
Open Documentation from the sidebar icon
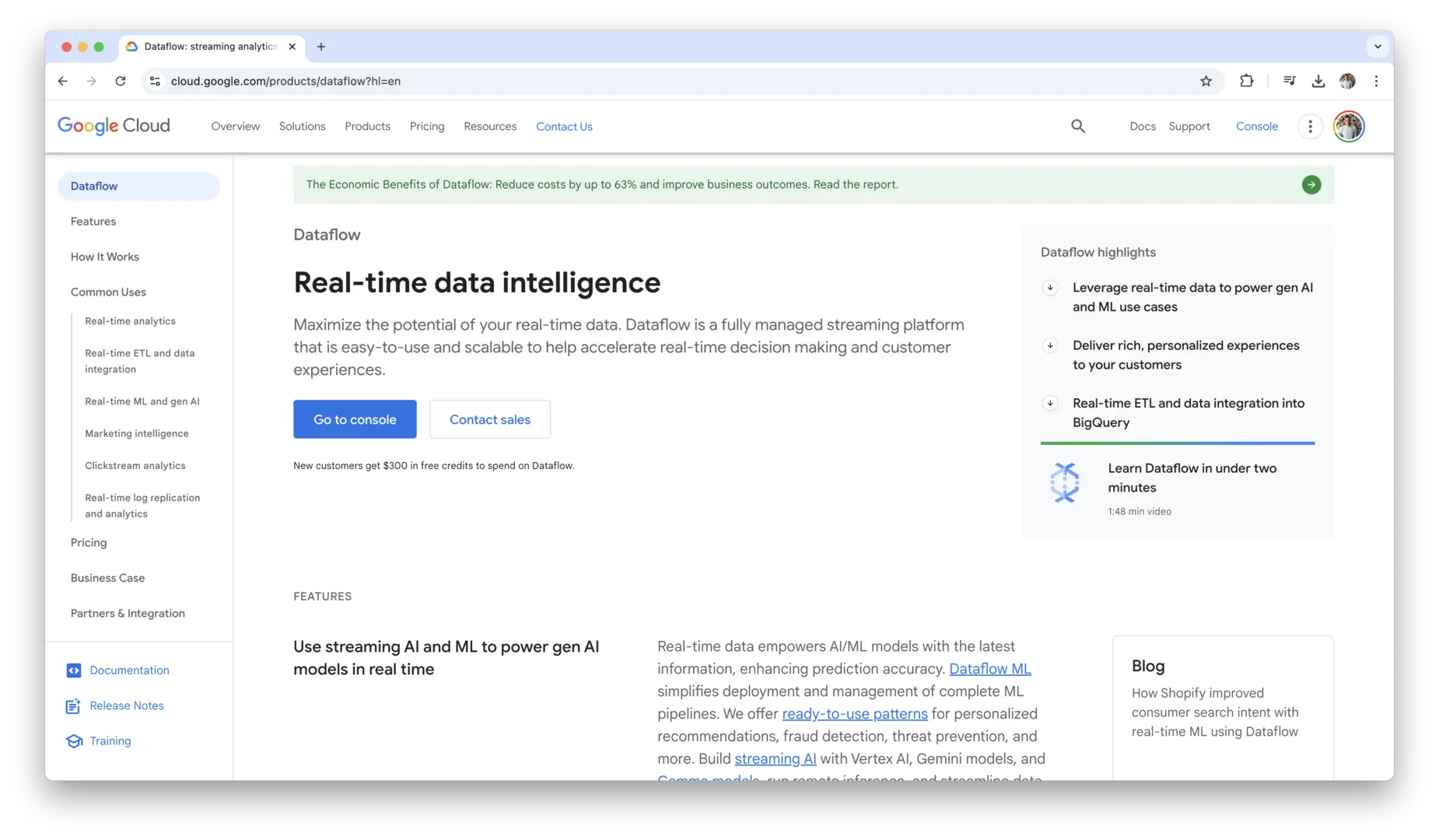click(73, 670)
